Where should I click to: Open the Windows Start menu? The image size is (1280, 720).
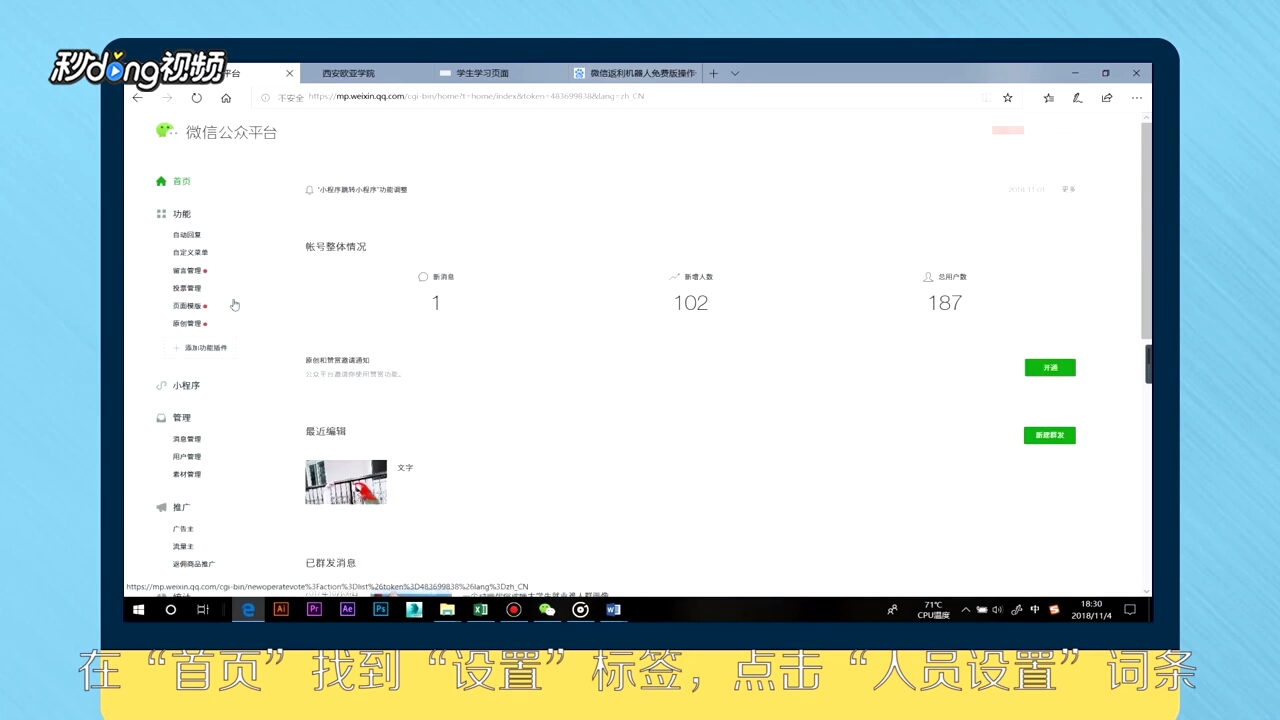coord(139,609)
